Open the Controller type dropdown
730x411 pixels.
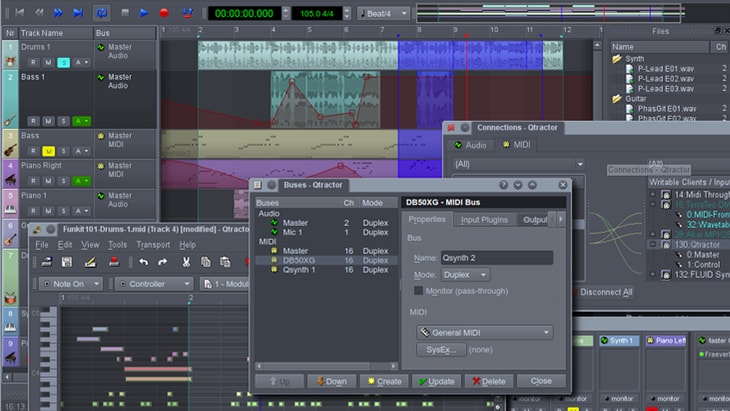[x=154, y=283]
